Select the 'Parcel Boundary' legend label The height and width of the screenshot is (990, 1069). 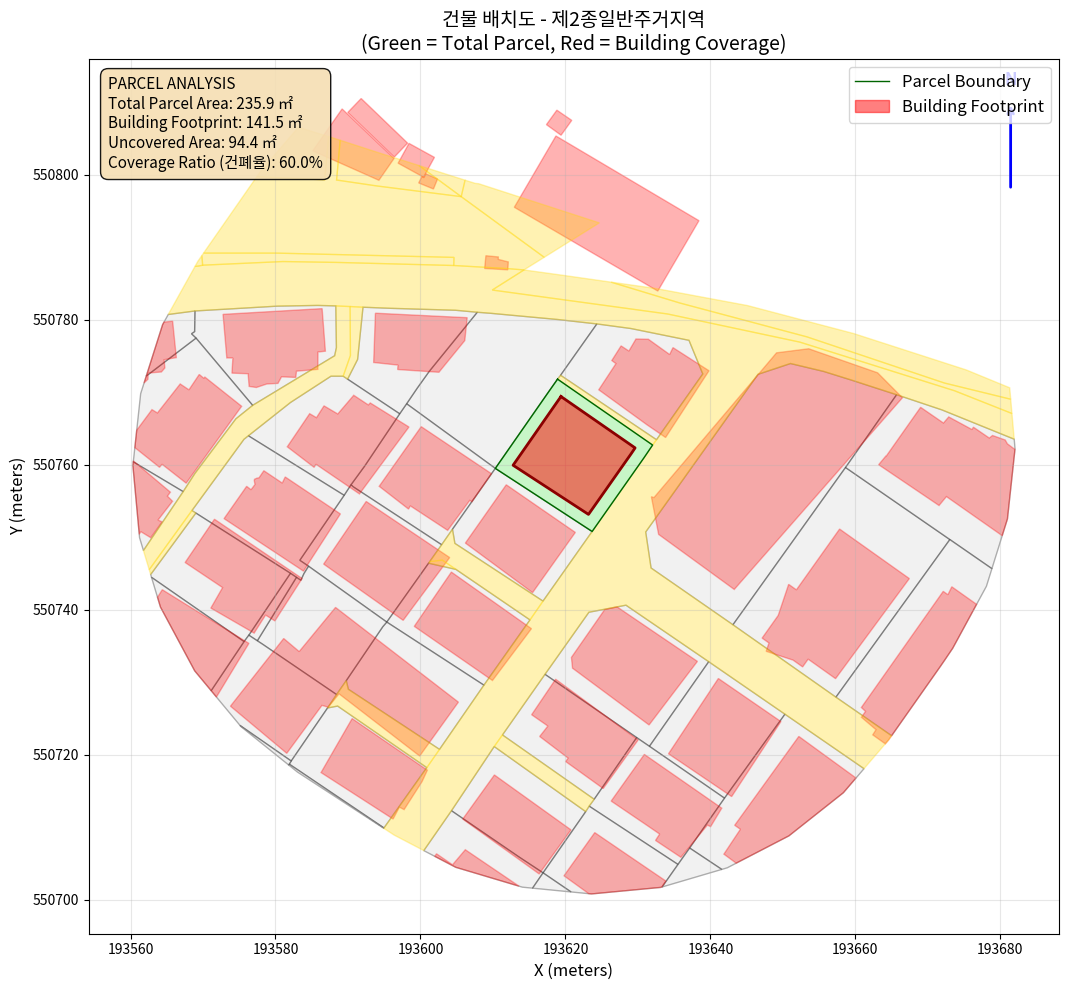[965, 81]
